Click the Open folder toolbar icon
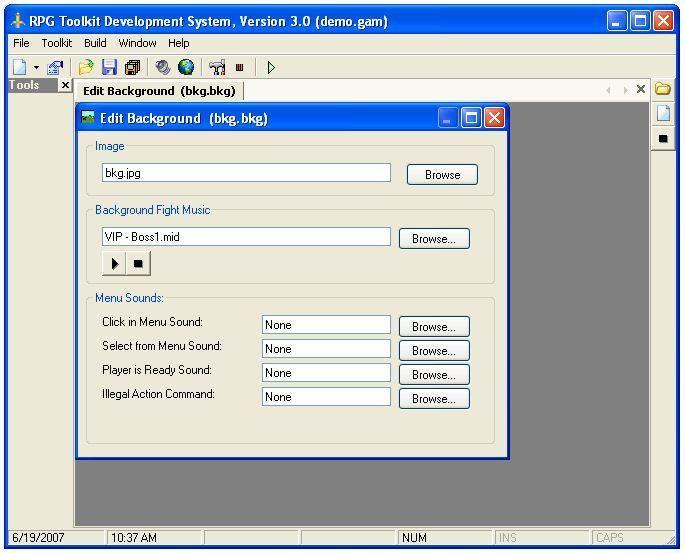685x553 pixels. pos(86,67)
